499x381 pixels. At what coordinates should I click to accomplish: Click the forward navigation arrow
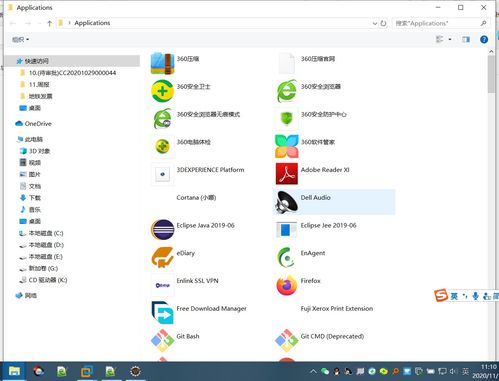point(28,23)
